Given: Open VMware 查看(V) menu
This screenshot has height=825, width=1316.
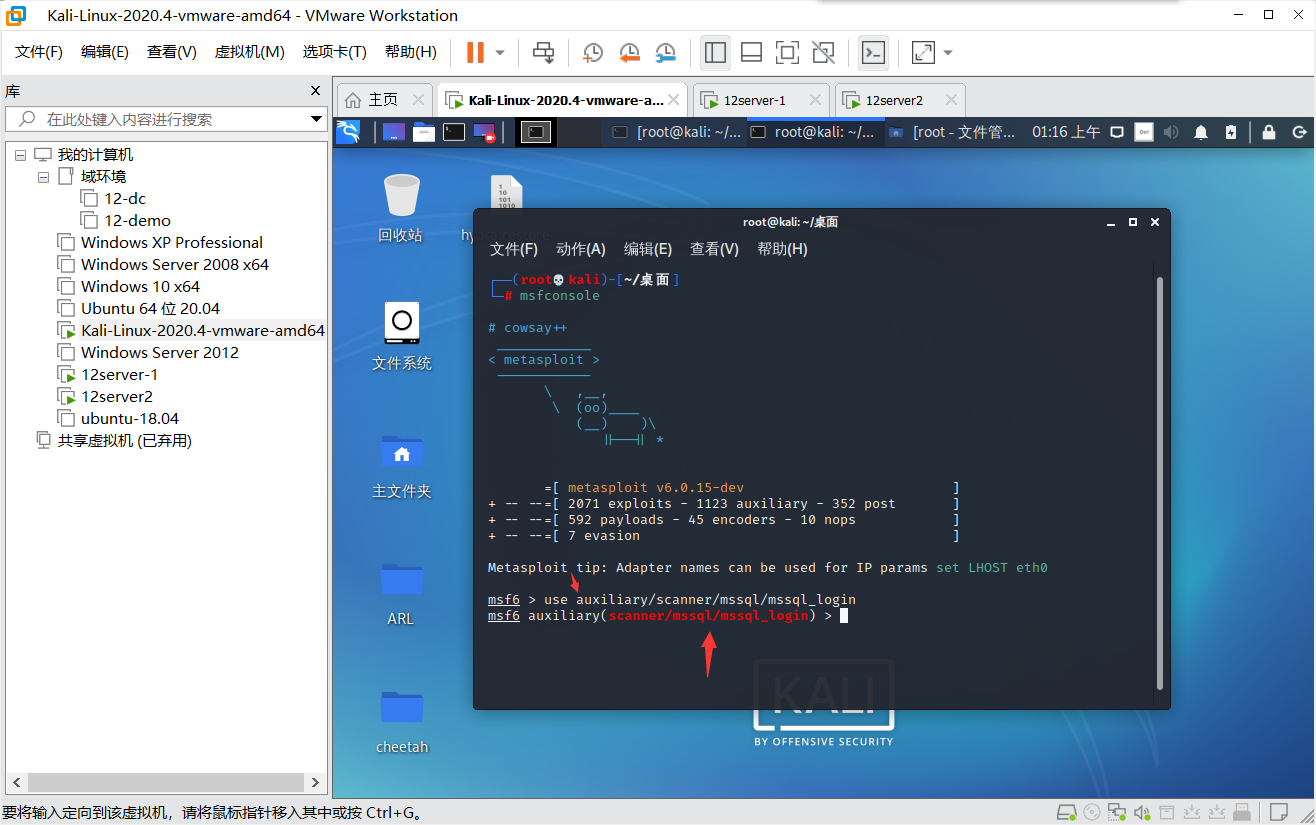Looking at the screenshot, I should (x=172, y=52).
